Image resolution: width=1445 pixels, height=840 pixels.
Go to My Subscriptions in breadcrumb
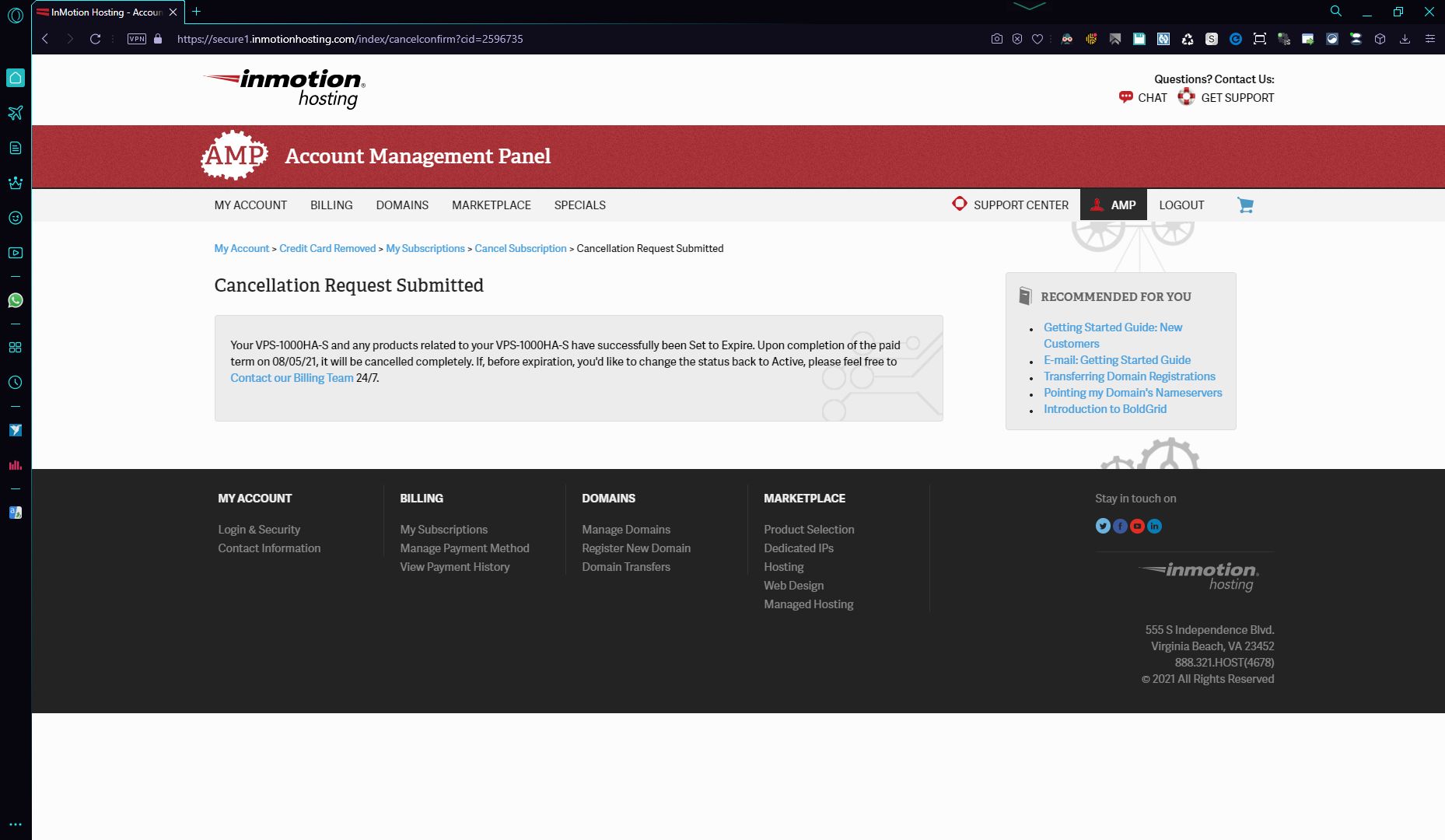click(425, 249)
